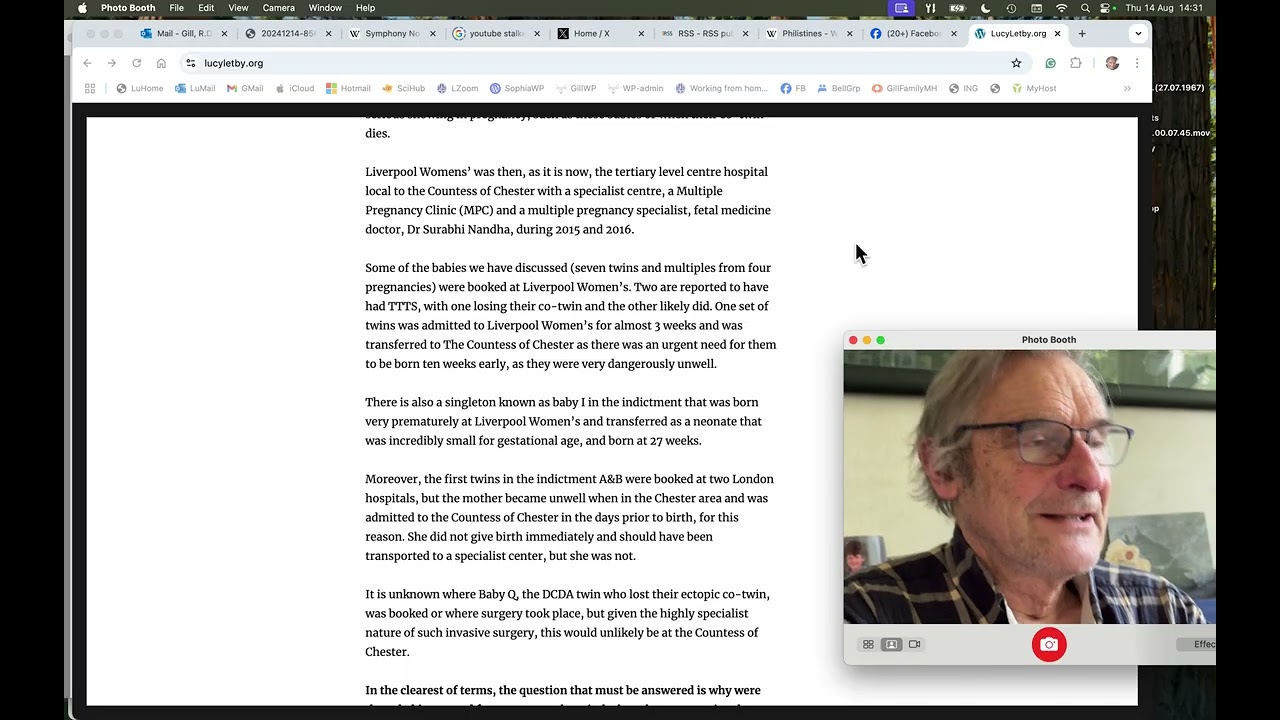Open the Edit menu
Viewport: 1280px width, 720px height.
tap(206, 8)
